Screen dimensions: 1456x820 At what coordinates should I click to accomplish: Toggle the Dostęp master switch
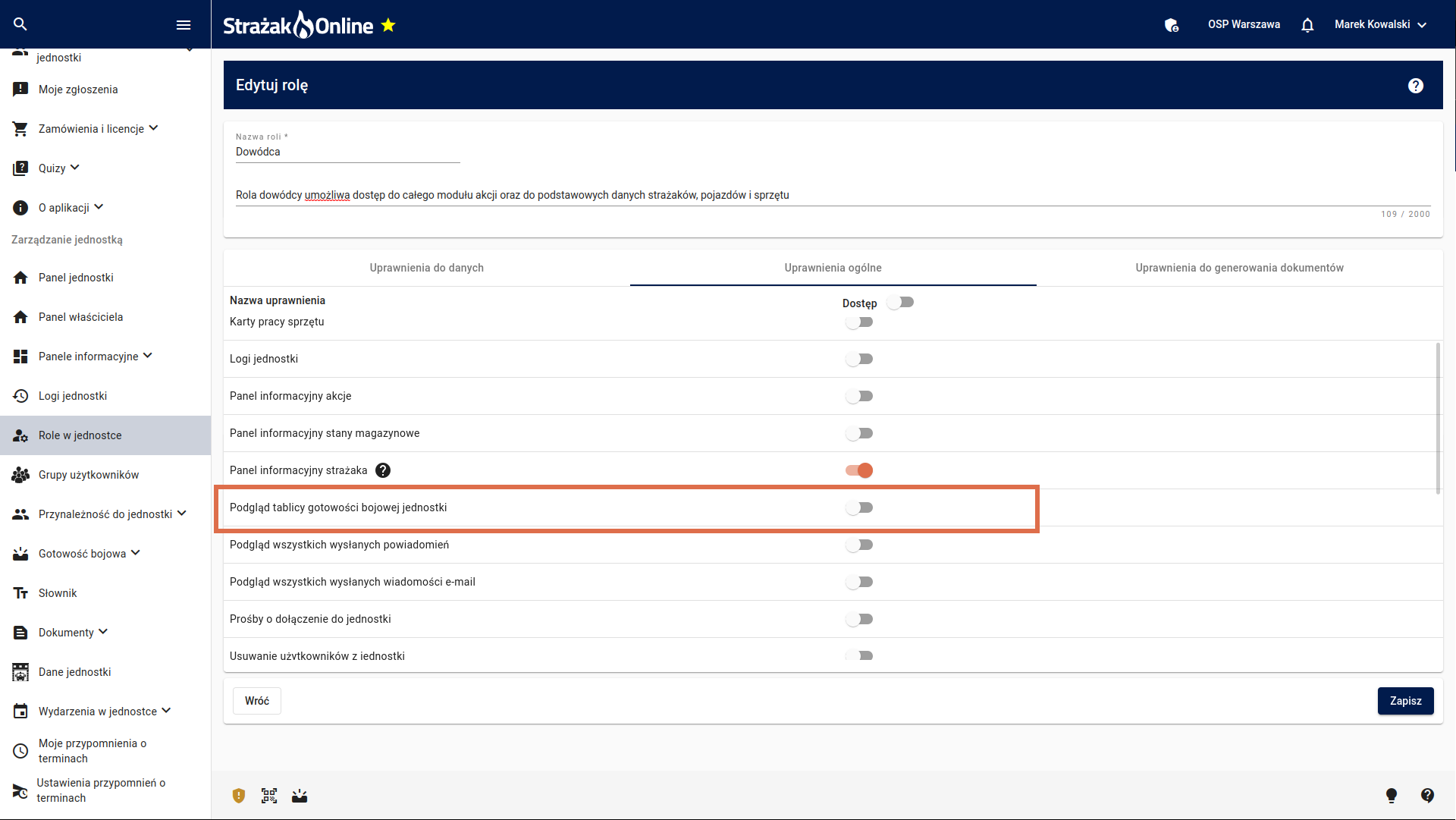[x=900, y=303]
